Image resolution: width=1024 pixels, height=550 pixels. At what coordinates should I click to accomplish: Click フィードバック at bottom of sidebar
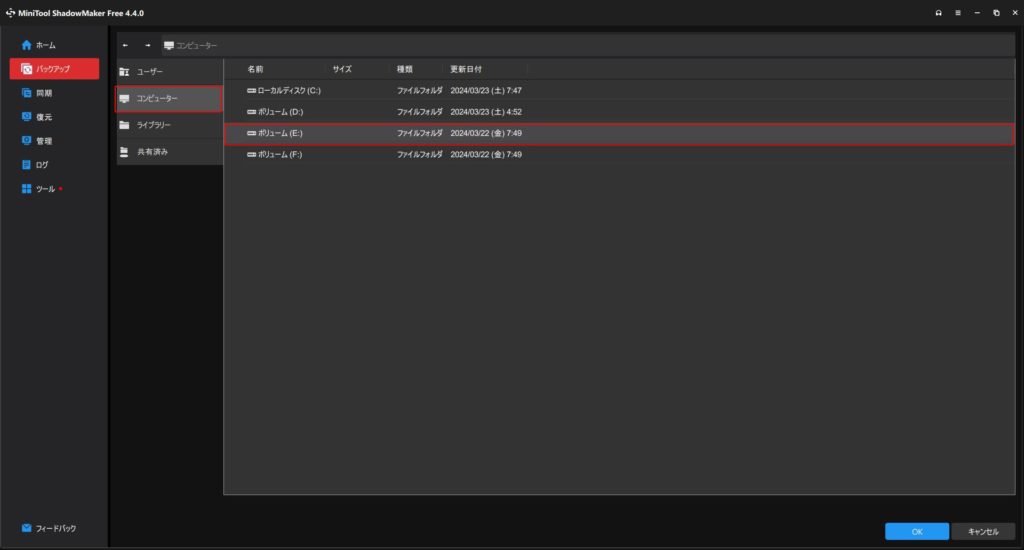[x=55, y=528]
